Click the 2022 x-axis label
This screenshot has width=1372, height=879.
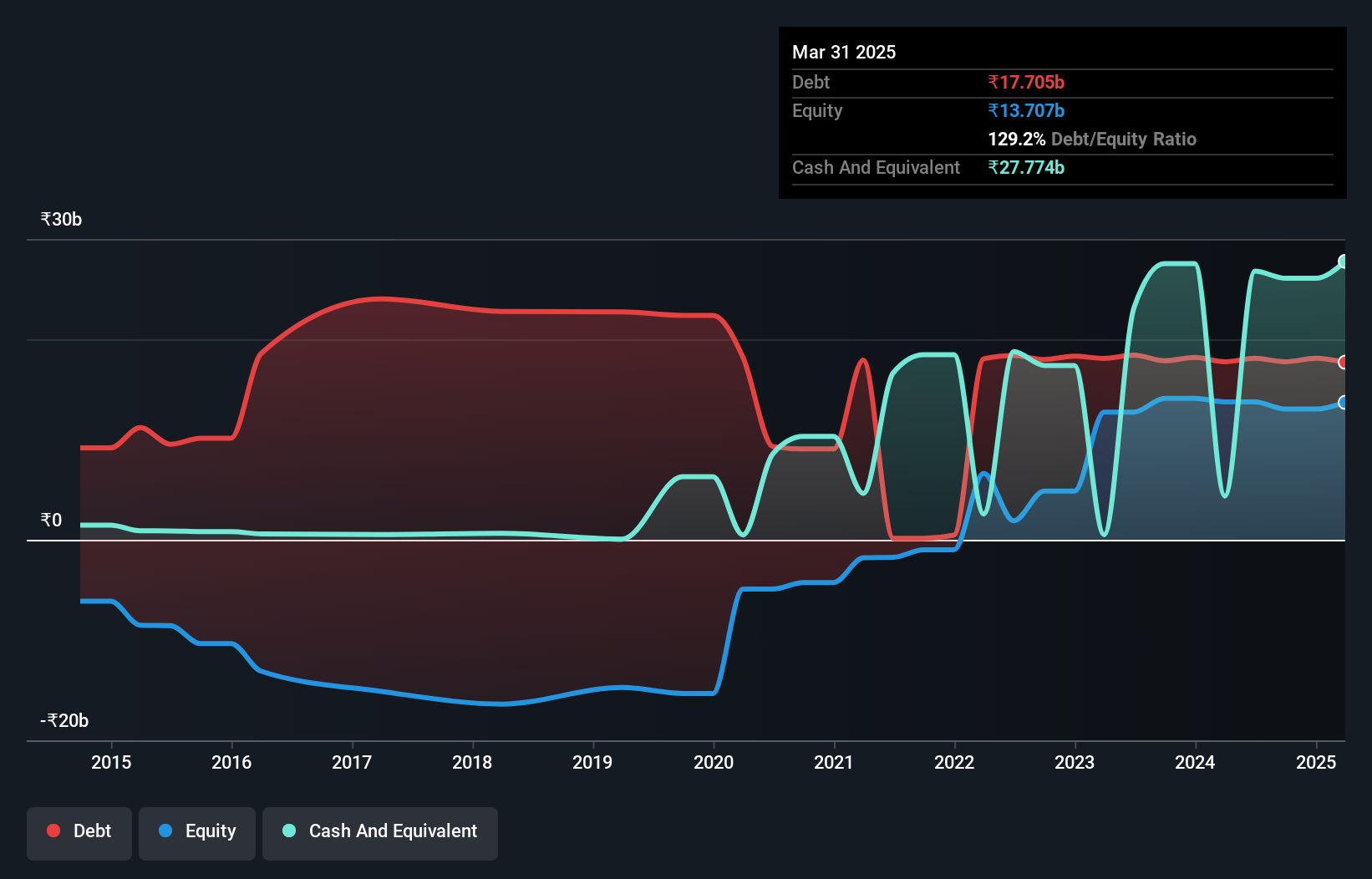pyautogui.click(x=954, y=762)
